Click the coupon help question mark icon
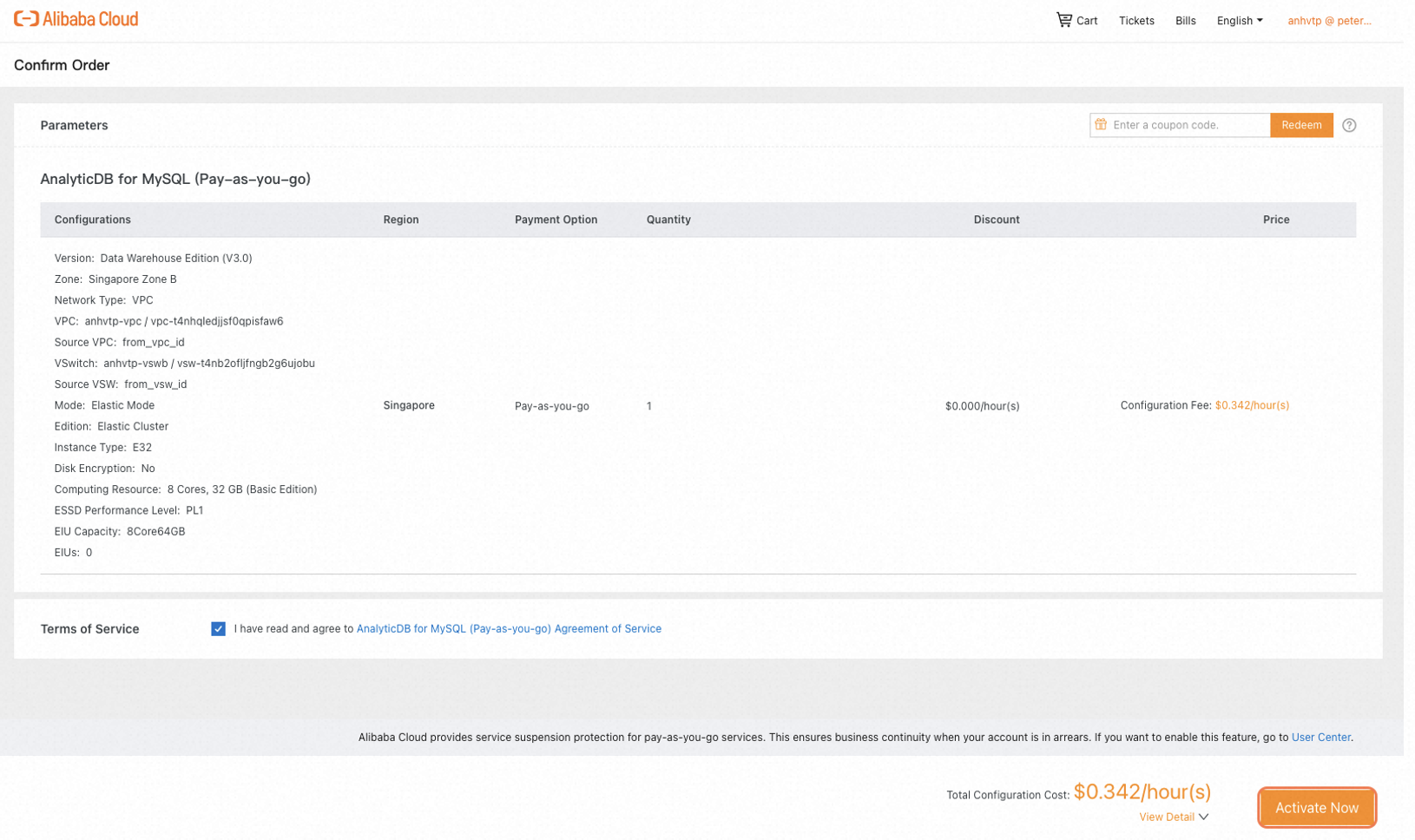Screen dimensions: 1415x840 pos(1349,125)
